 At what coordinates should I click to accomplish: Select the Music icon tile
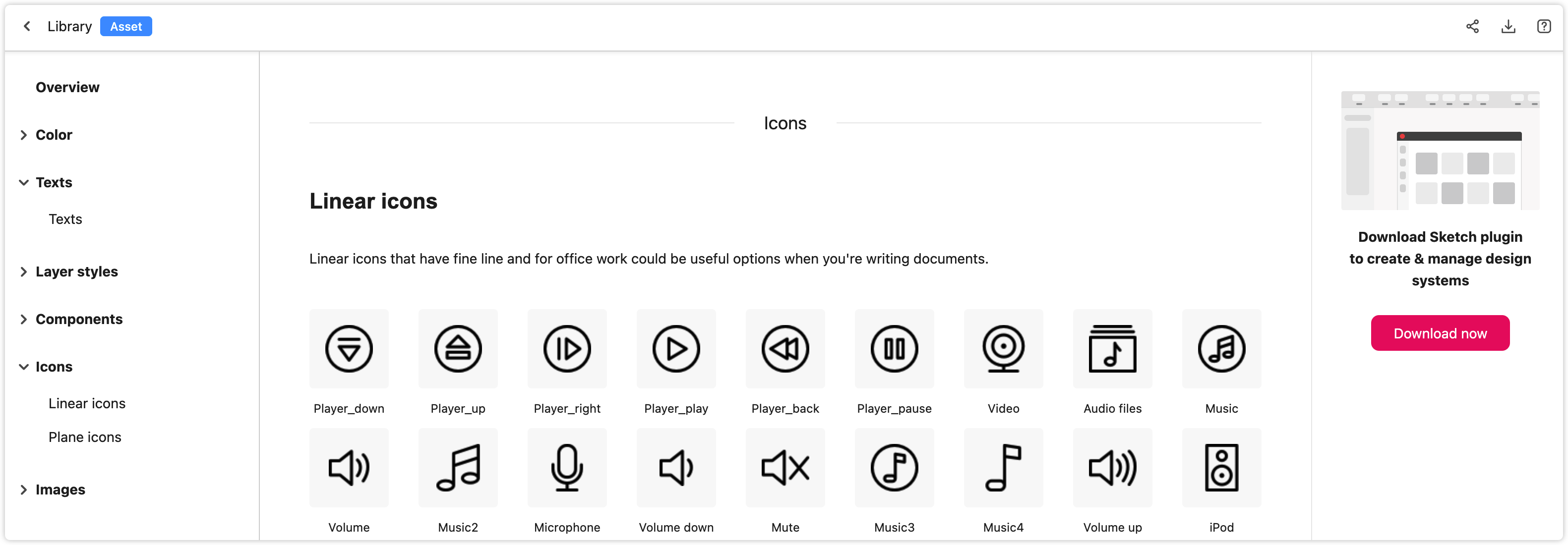tap(1221, 348)
